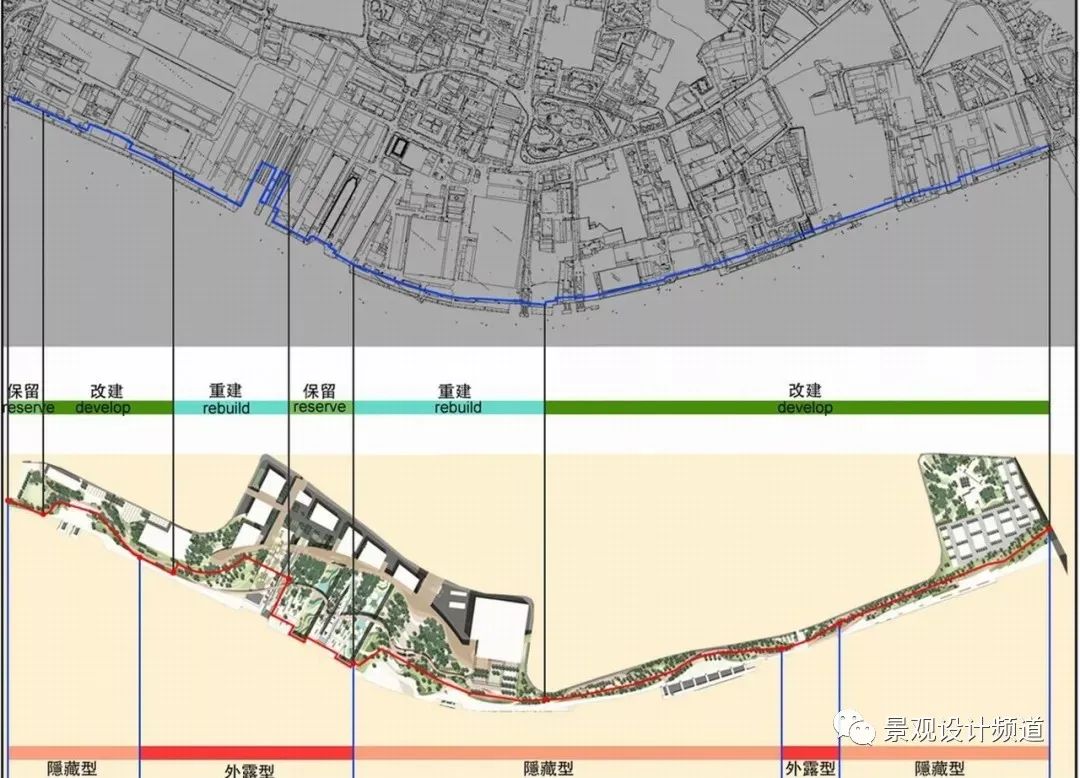The height and width of the screenshot is (778, 1080).
Task: Select the wide red 外露型 bar on left
Action: [246, 753]
